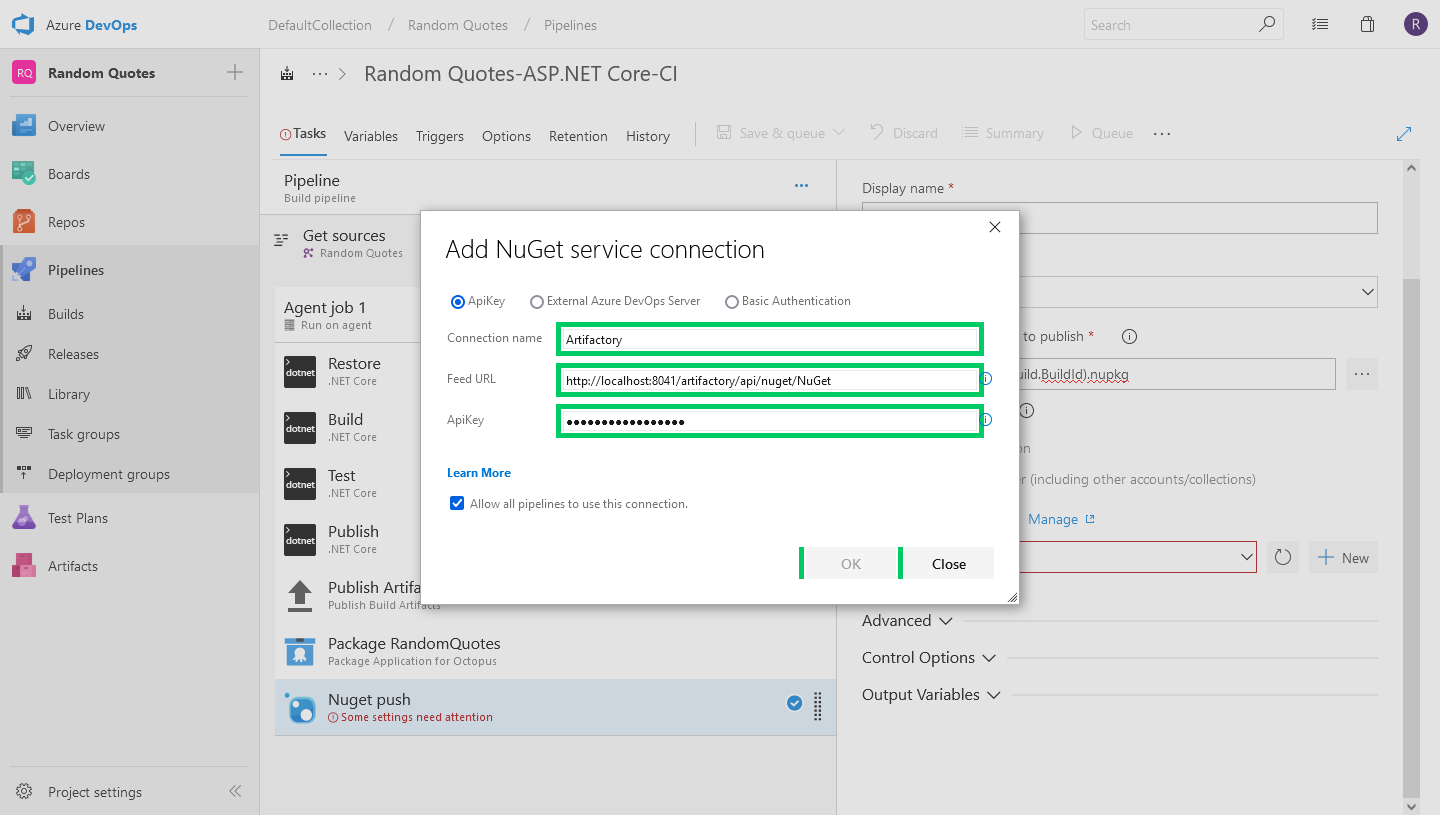Switch to the History tab
This screenshot has height=815, width=1440.
648,136
